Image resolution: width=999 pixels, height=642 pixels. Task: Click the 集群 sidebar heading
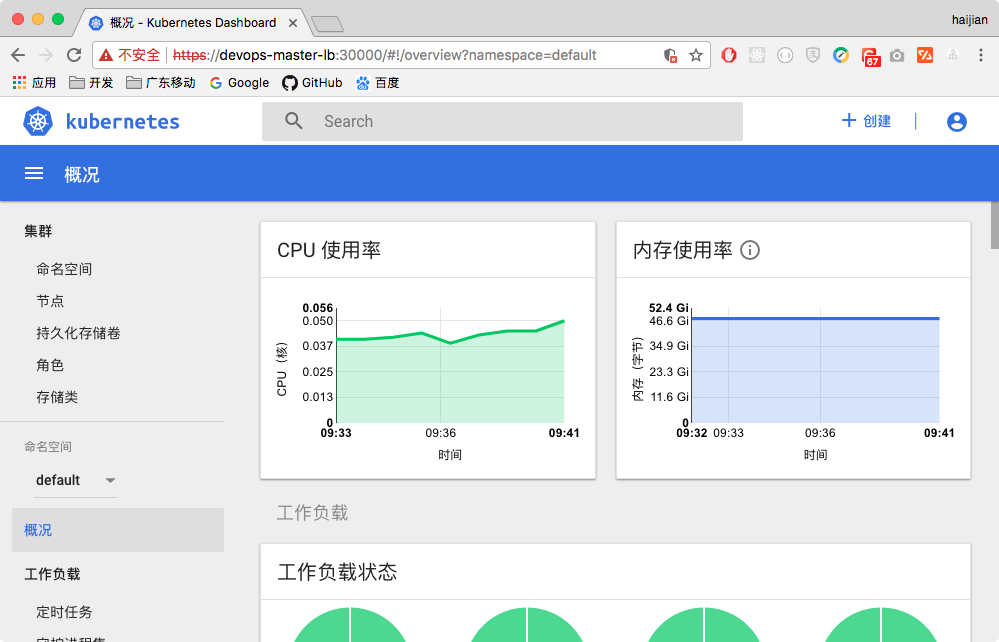38,231
